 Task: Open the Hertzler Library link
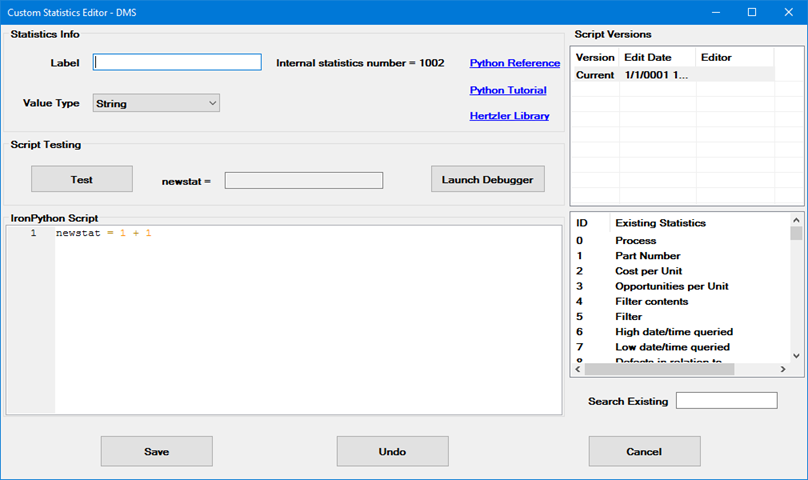click(509, 116)
